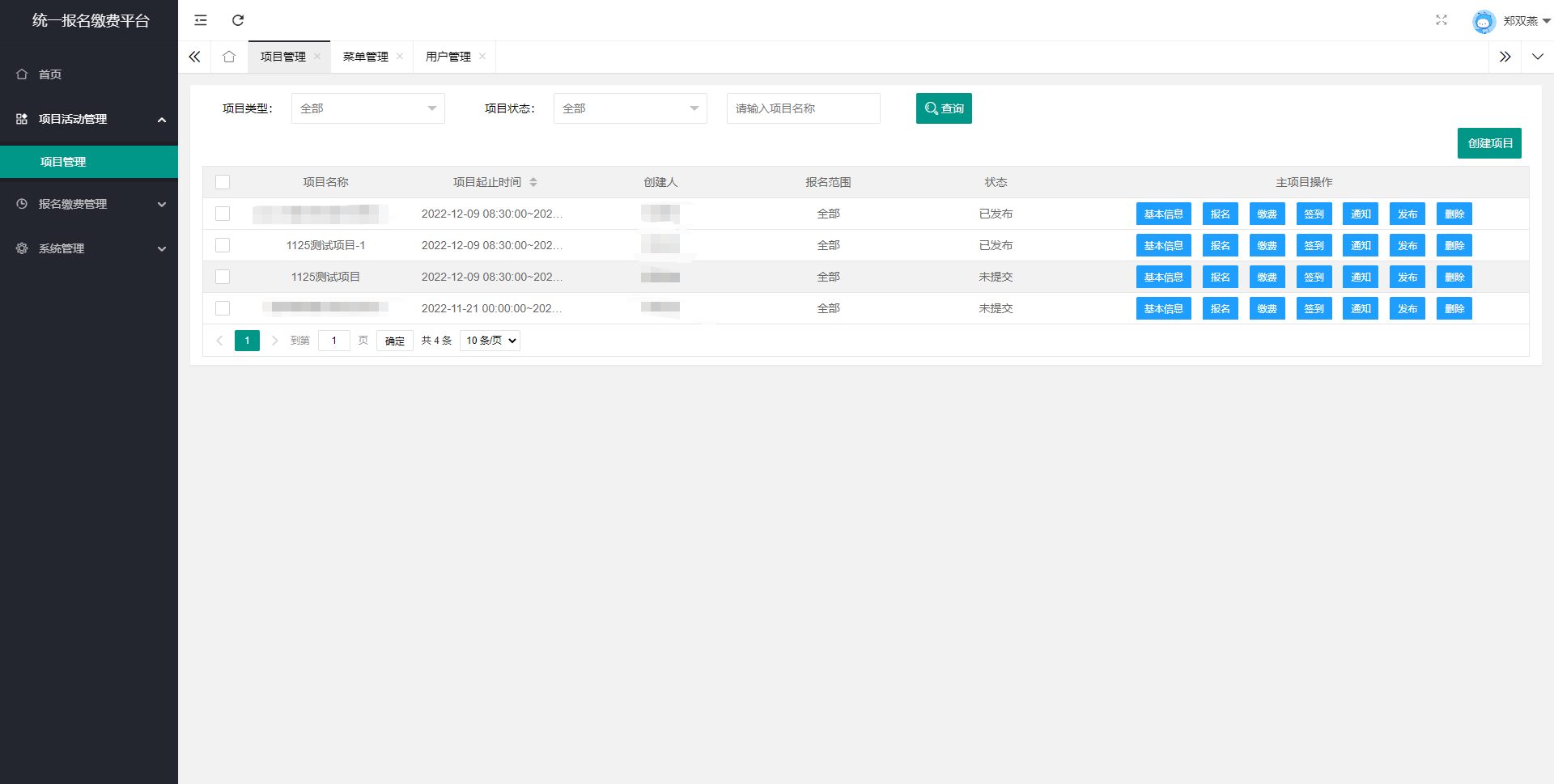Click the clock icon beside 报名缴费管理

pyautogui.click(x=22, y=204)
